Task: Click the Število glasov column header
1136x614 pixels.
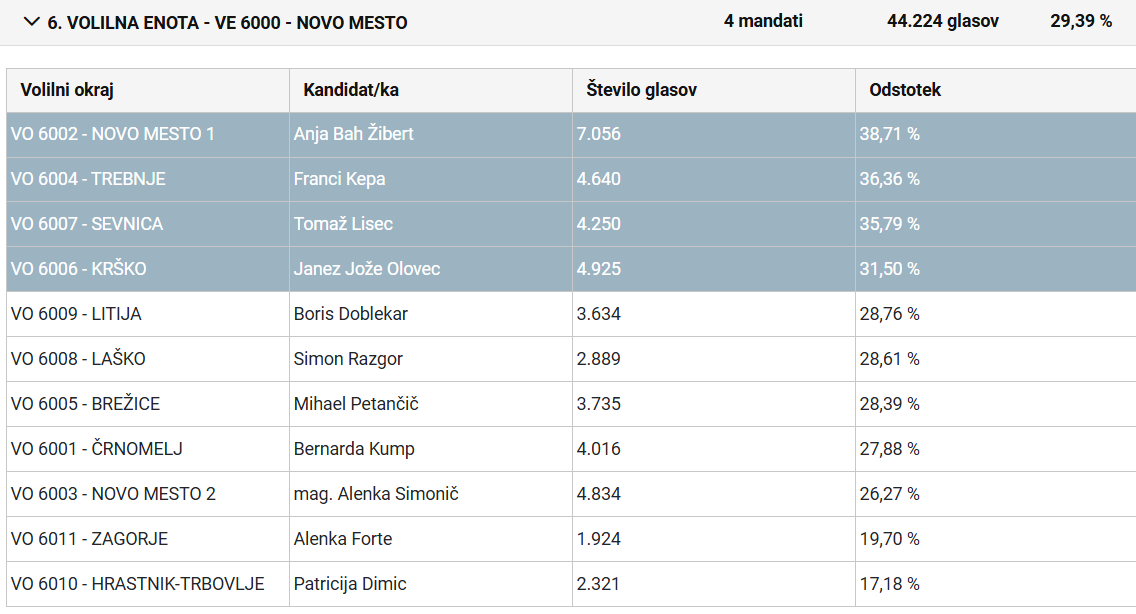Action: tap(641, 90)
